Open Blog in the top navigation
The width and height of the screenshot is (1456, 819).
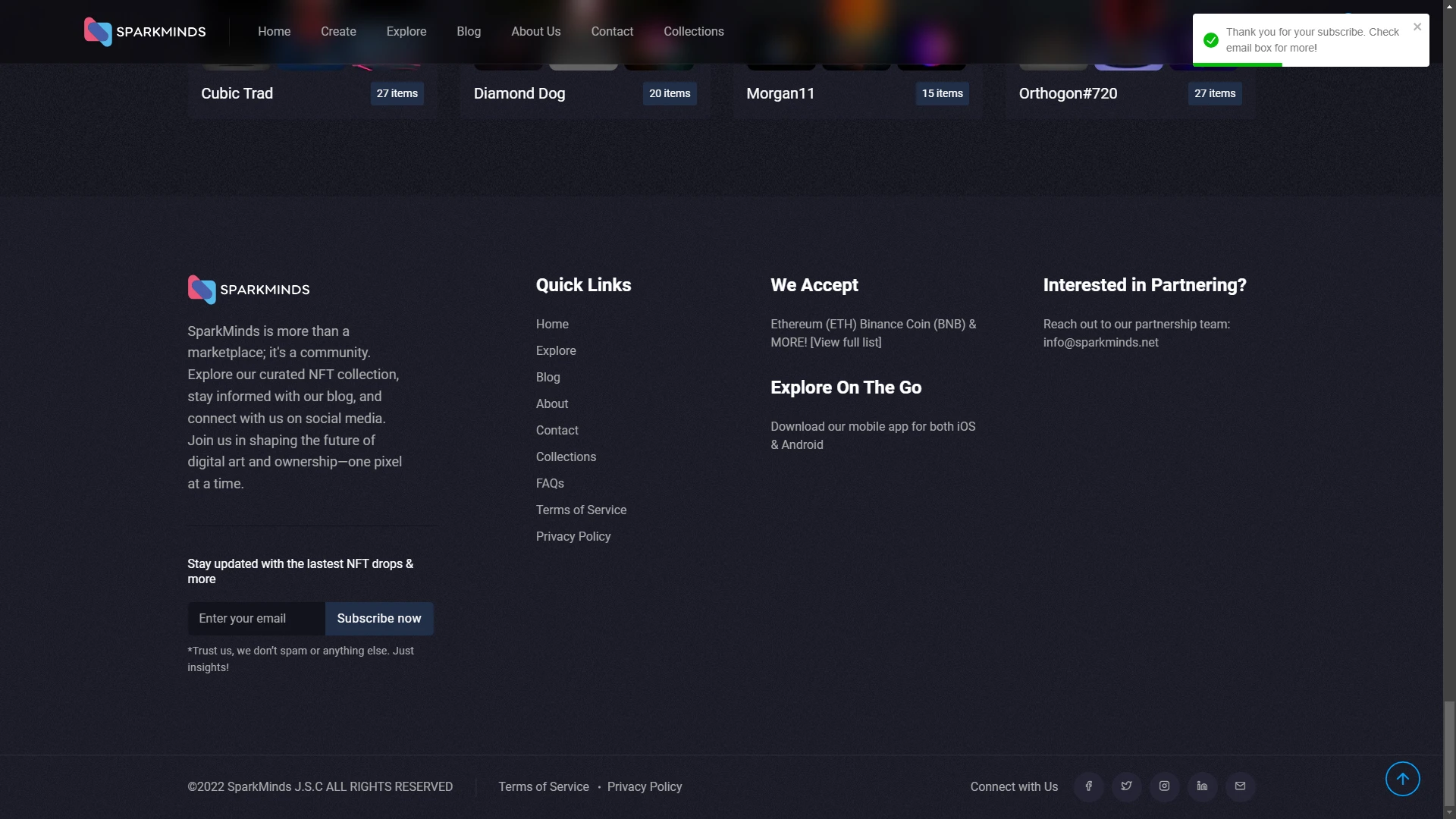coord(469,31)
